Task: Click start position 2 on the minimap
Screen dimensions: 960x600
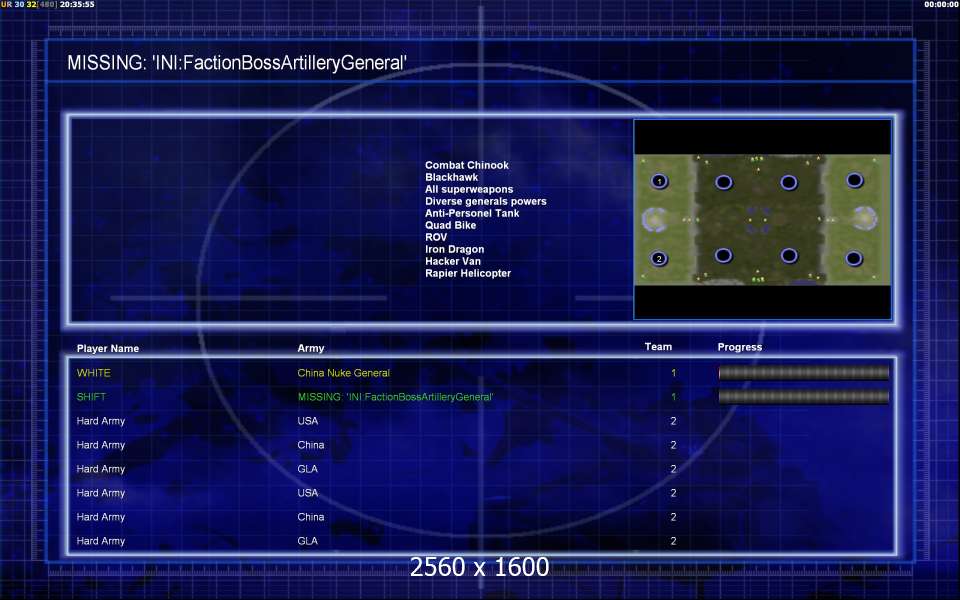Action: click(x=659, y=258)
